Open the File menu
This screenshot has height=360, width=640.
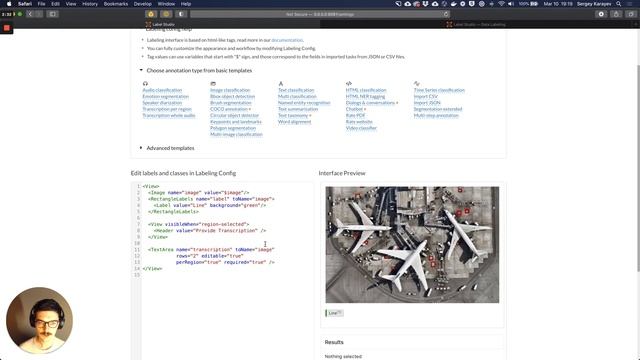(41, 4)
